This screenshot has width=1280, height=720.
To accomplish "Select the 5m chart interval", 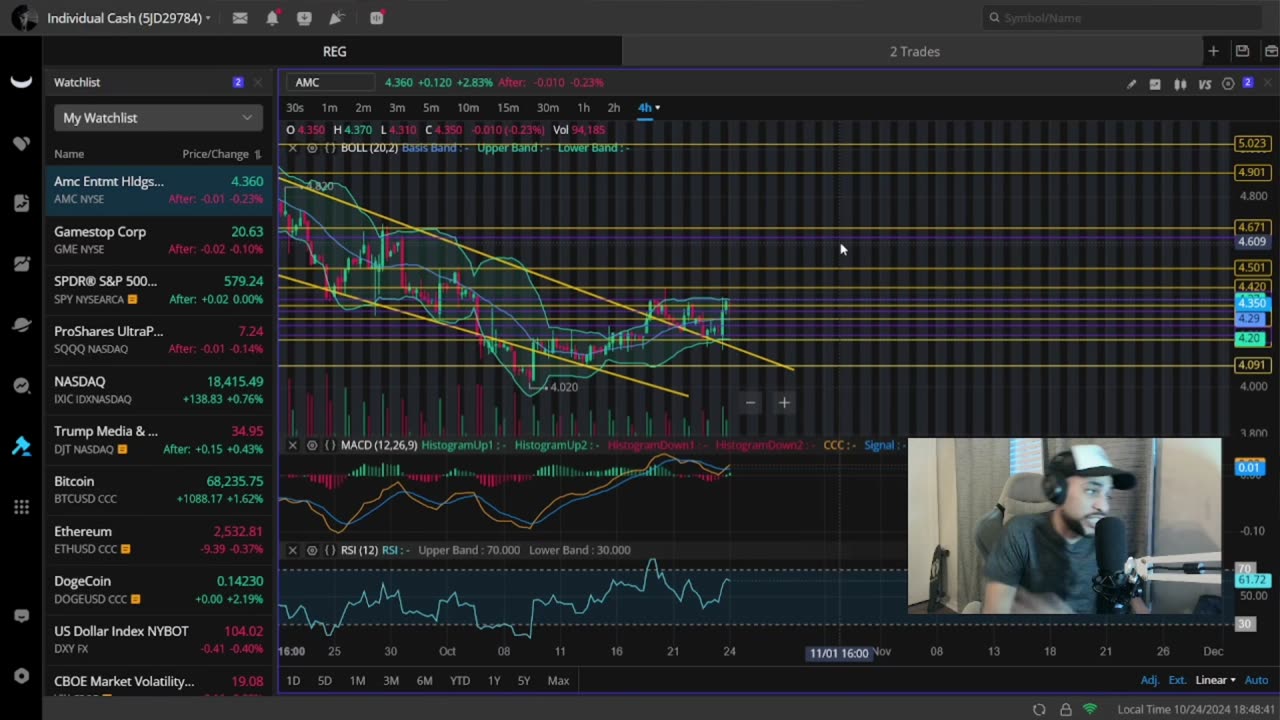I will tap(431, 108).
